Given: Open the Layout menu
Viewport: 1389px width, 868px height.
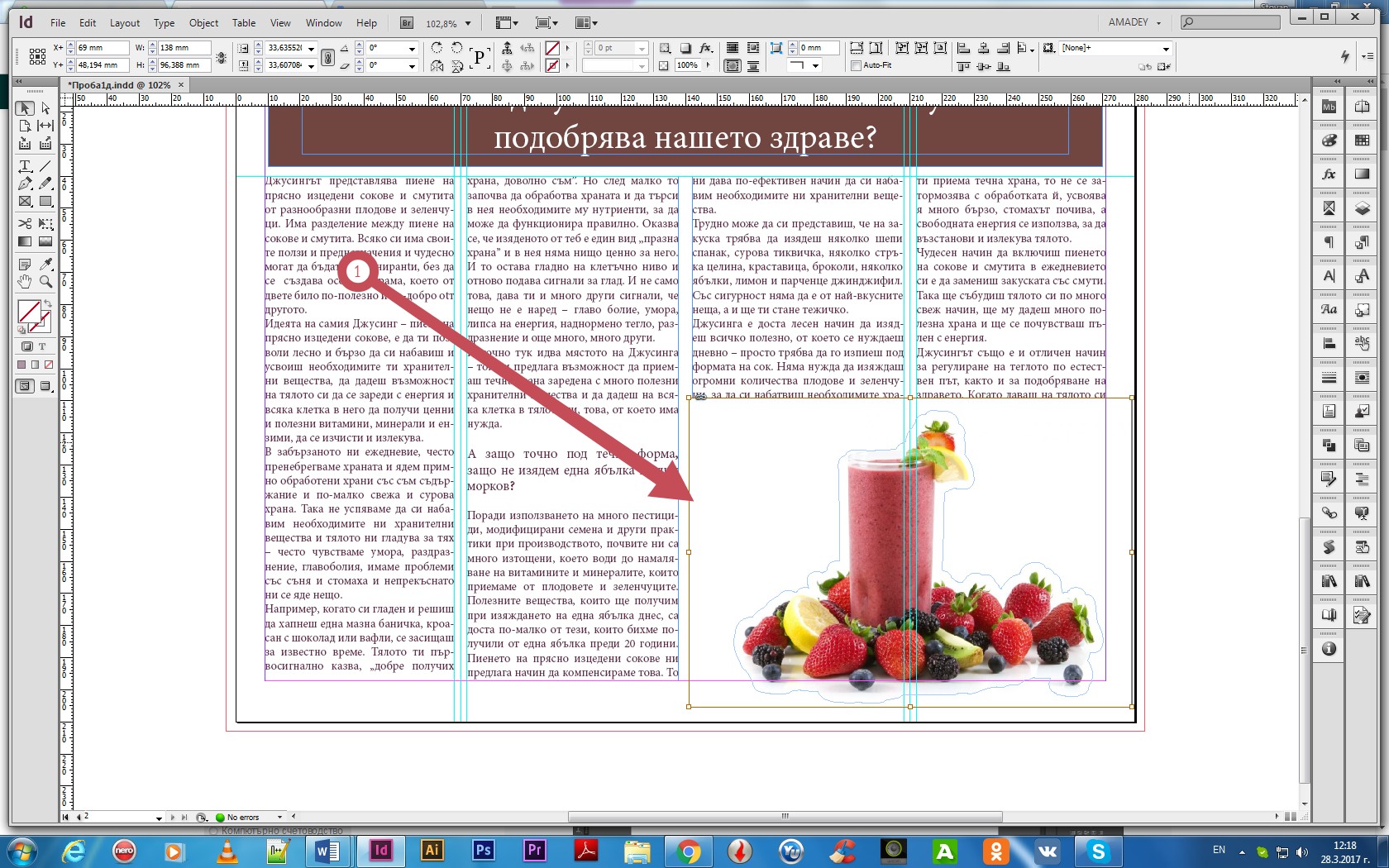Looking at the screenshot, I should (125, 23).
